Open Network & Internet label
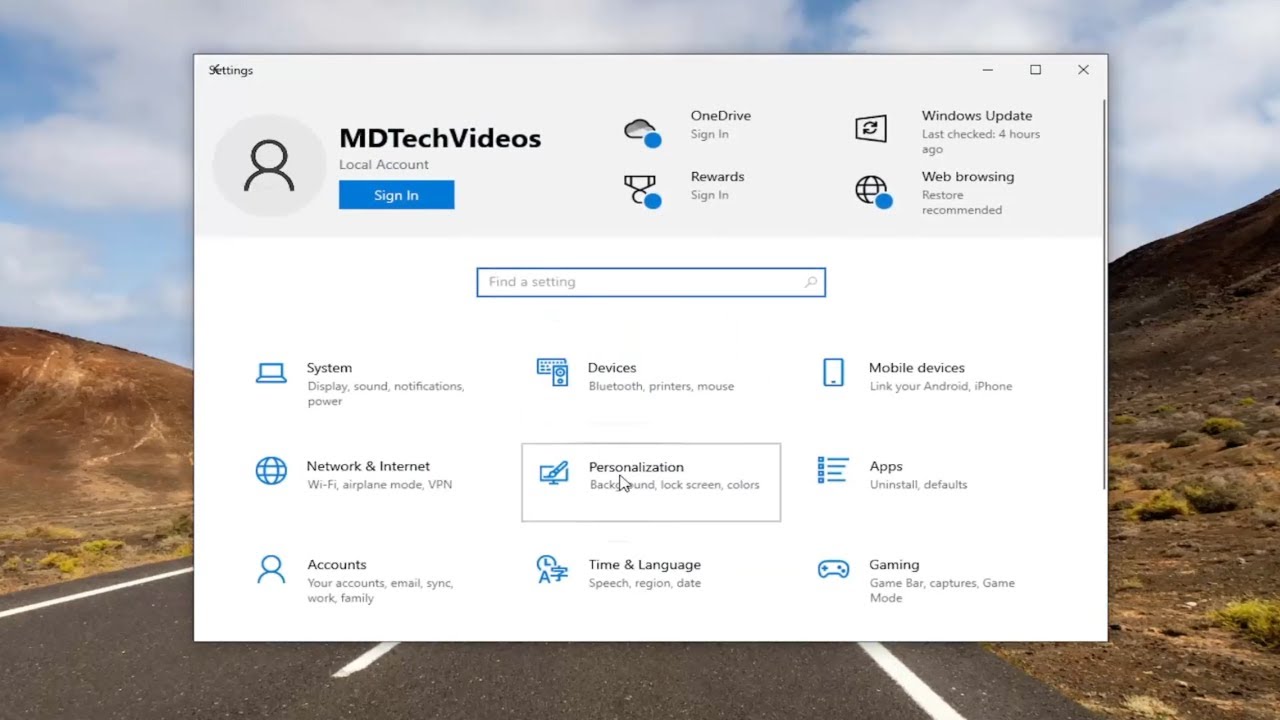This screenshot has height=720, width=1280. [x=368, y=466]
